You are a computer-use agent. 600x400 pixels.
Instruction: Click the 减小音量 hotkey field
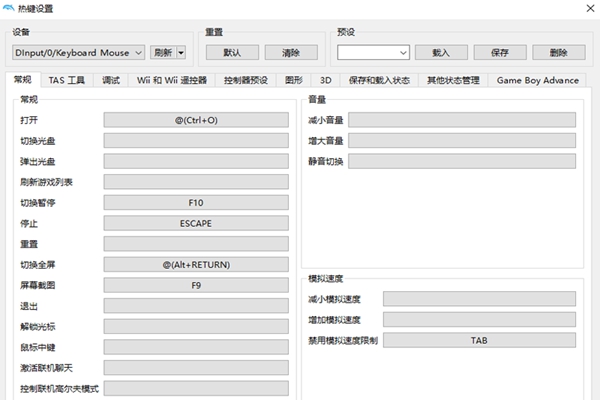[x=462, y=120]
